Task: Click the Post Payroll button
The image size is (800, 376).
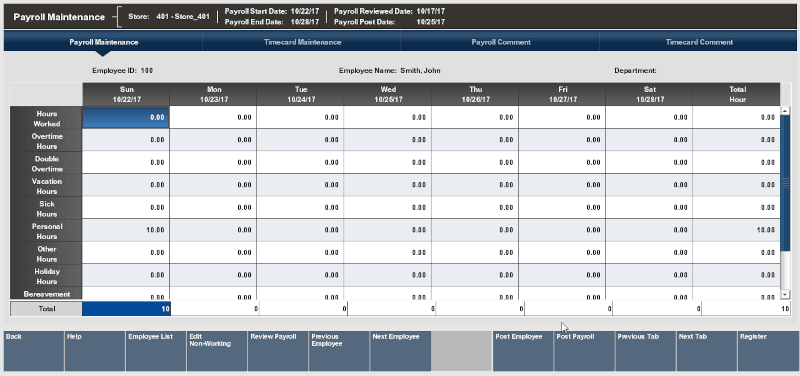Action: [x=584, y=351]
